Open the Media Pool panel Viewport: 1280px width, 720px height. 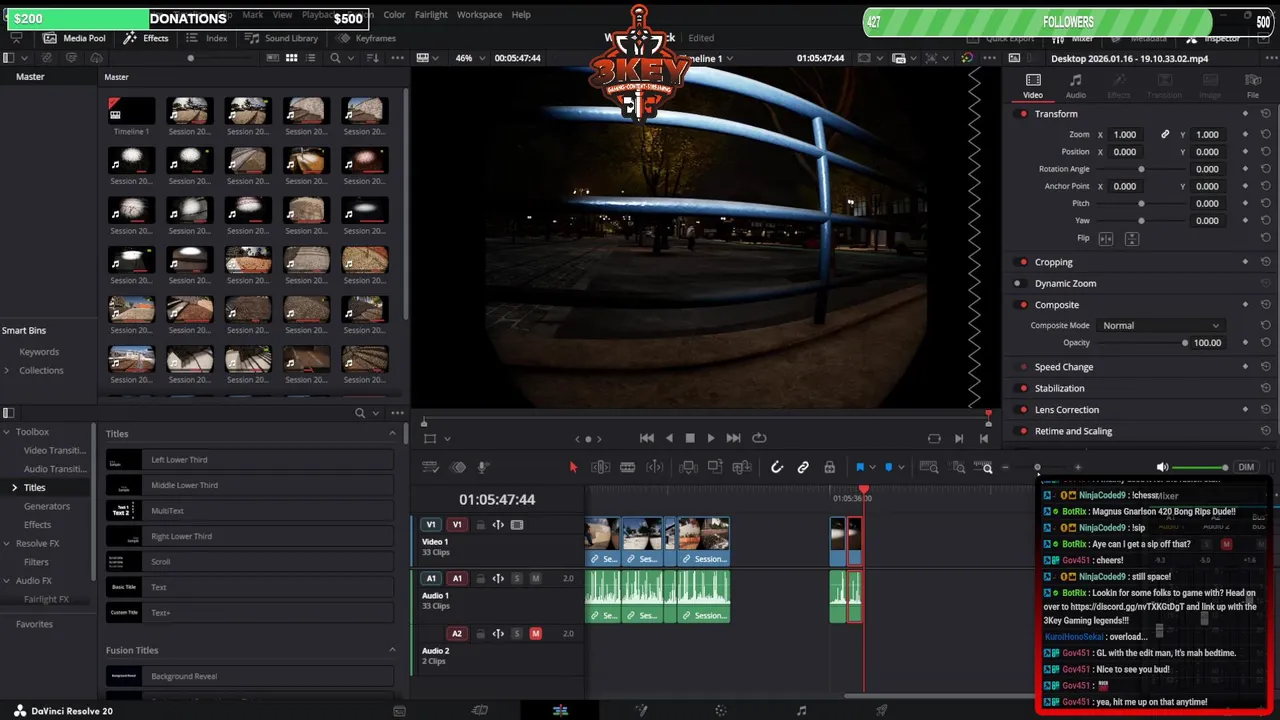pos(73,38)
